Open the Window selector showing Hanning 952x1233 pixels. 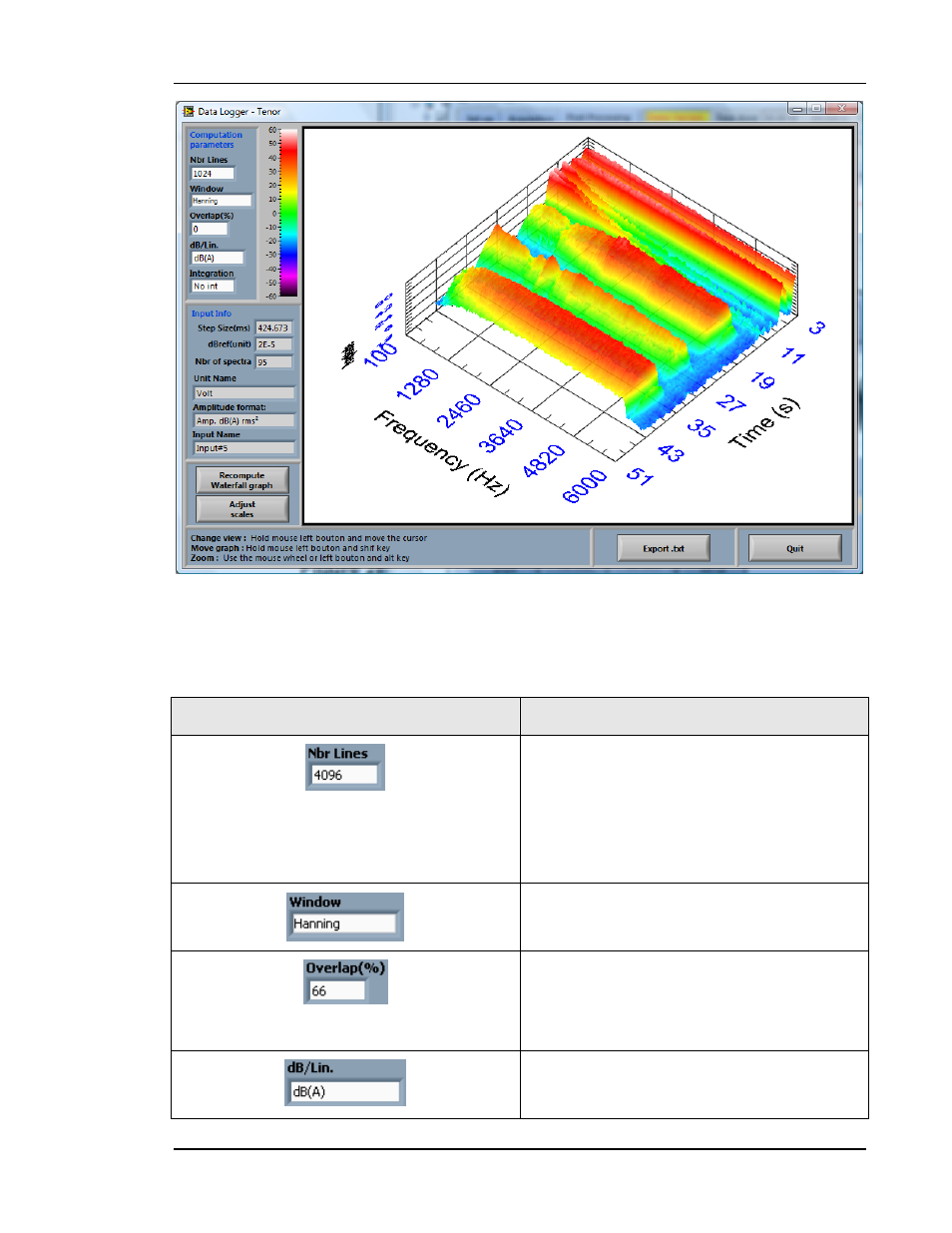pyautogui.click(x=221, y=201)
